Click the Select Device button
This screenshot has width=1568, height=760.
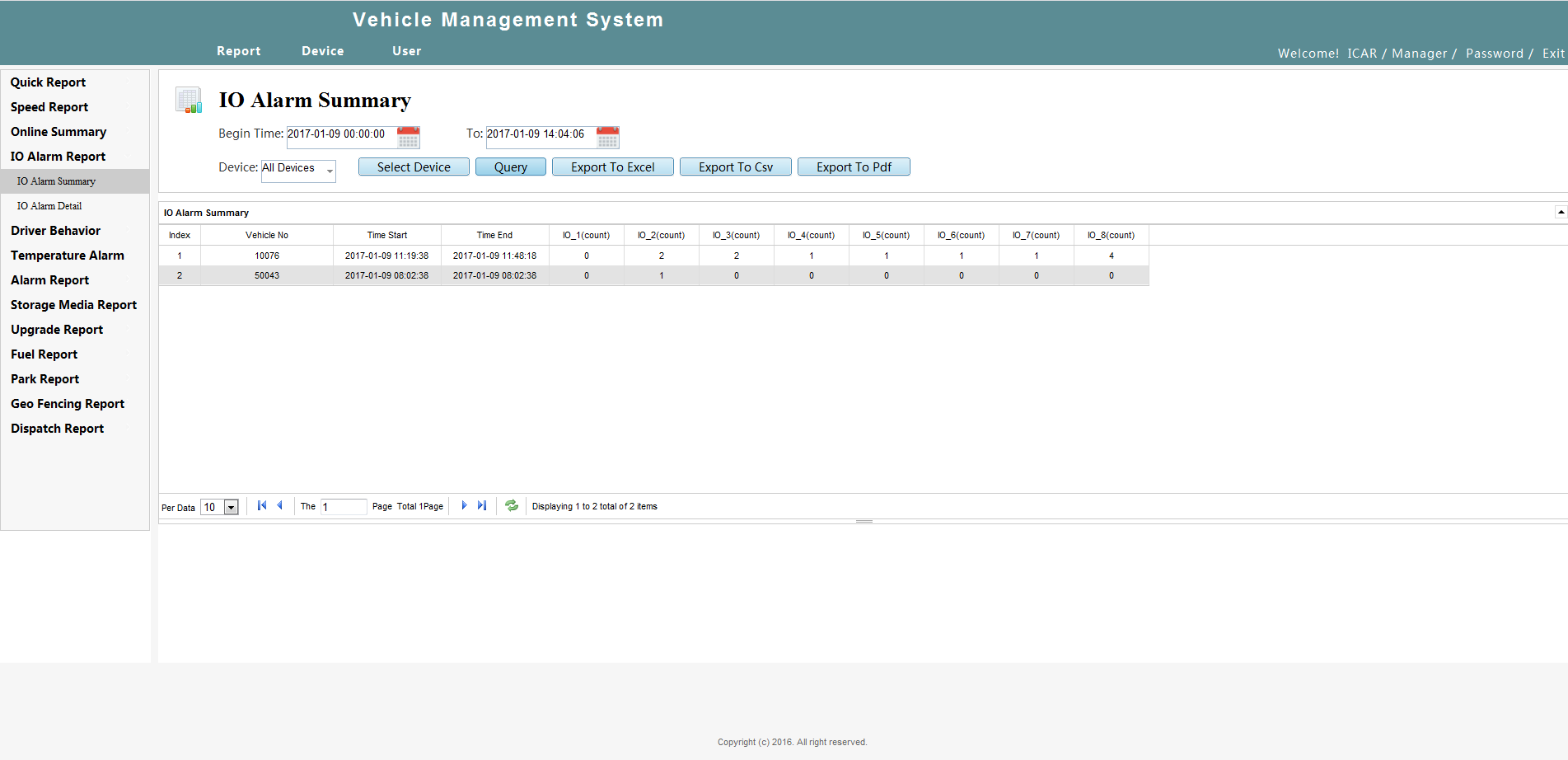pyautogui.click(x=414, y=167)
